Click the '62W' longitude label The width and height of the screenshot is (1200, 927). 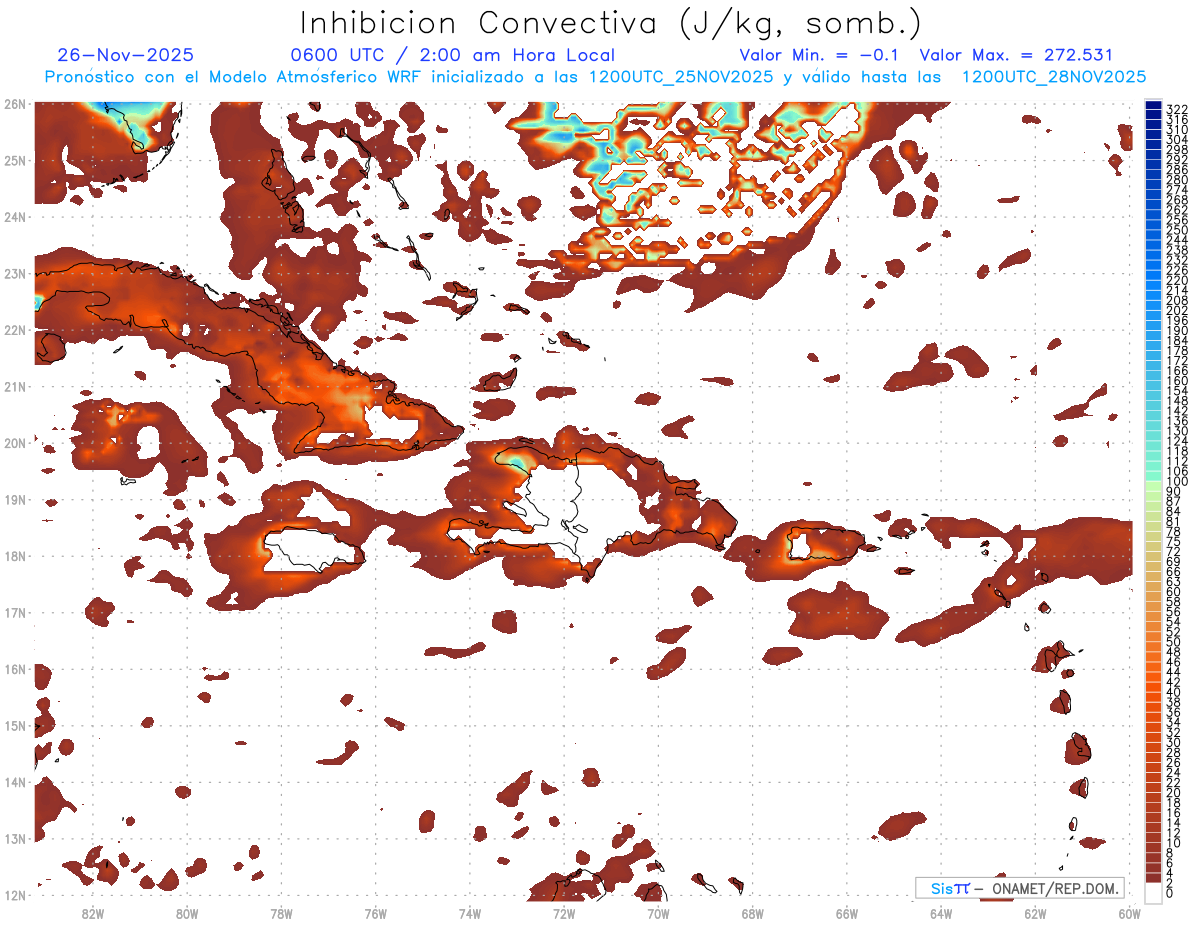pos(1035,913)
